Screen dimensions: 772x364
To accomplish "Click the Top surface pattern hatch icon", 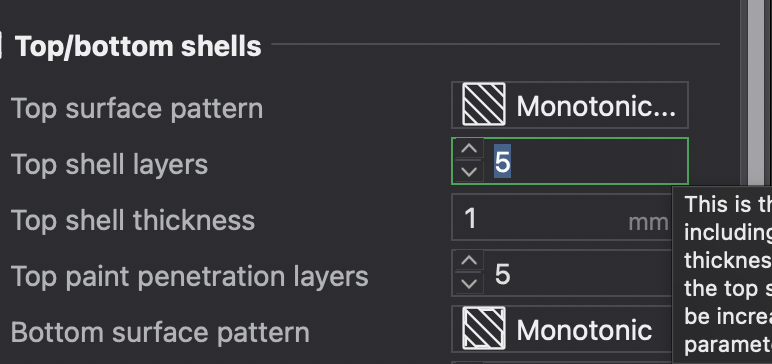I will 483,104.
